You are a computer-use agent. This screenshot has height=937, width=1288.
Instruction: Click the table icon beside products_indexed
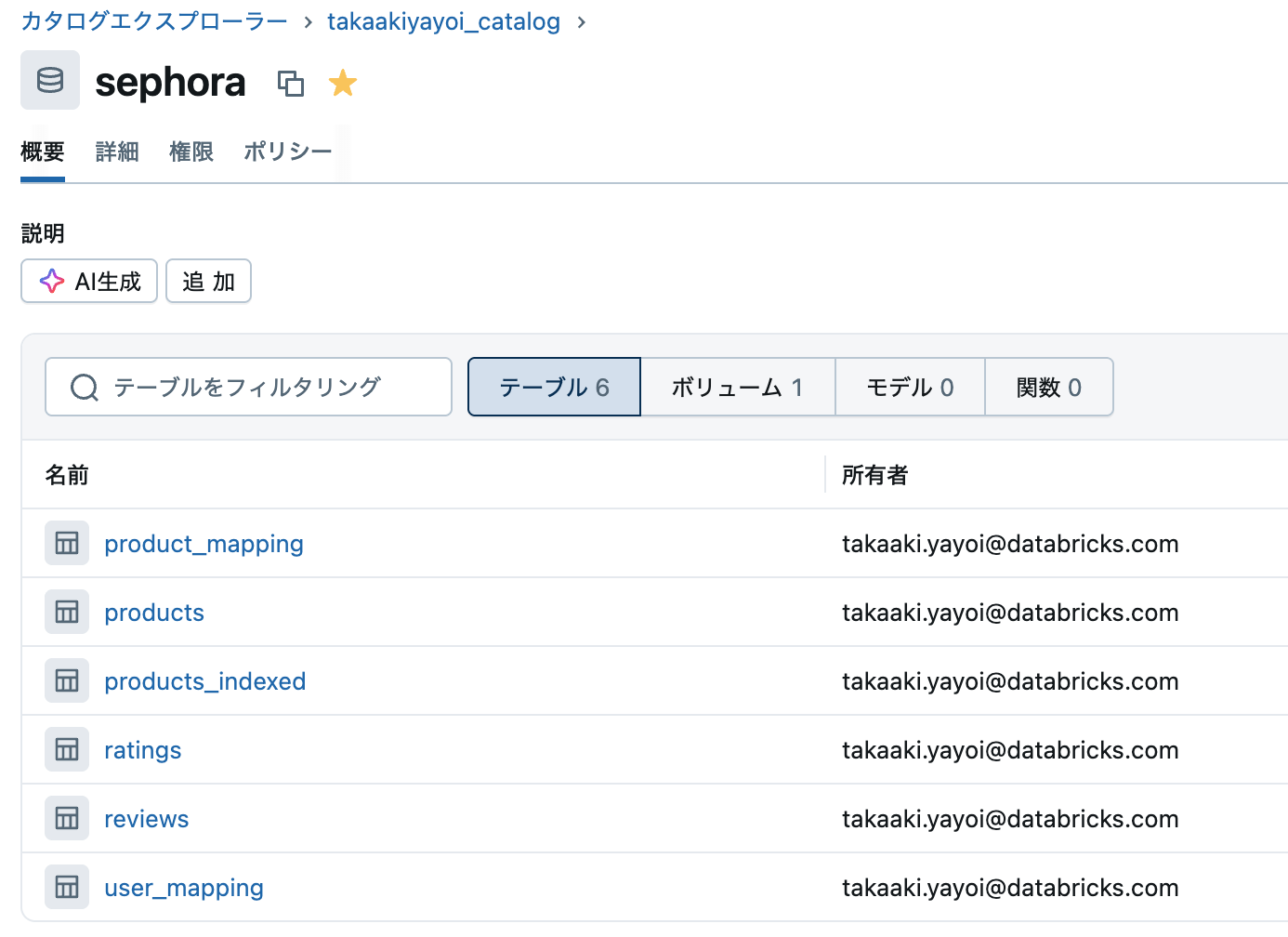click(66, 680)
